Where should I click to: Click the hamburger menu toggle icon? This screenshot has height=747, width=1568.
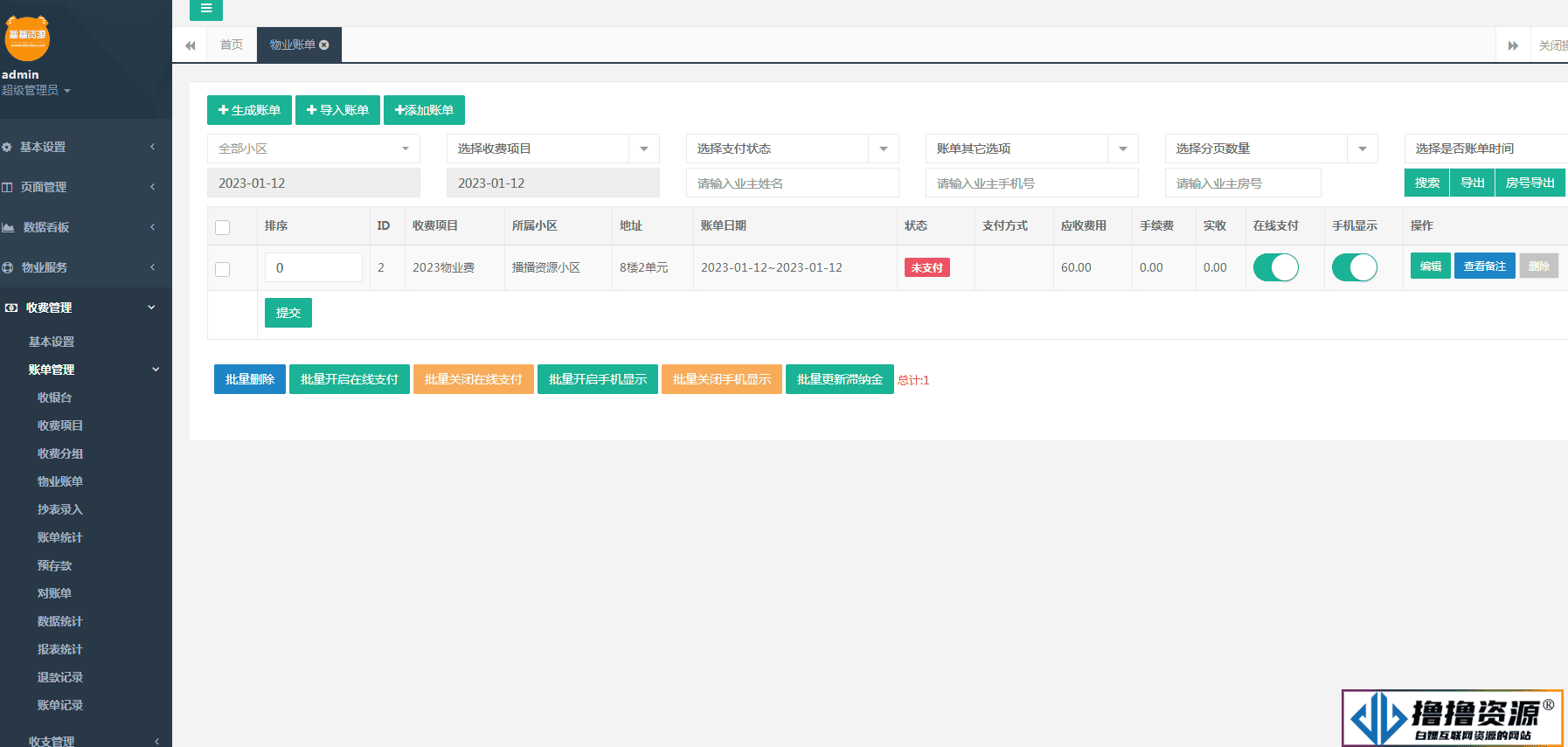pos(206,9)
